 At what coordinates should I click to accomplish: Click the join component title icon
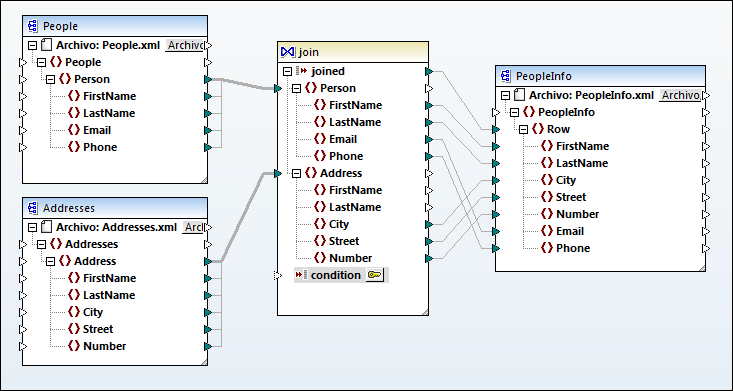tap(287, 52)
